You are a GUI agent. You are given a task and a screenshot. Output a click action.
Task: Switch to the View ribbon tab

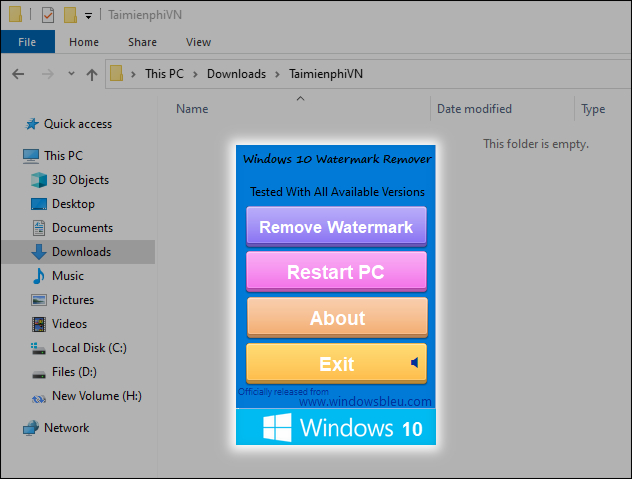[198, 42]
